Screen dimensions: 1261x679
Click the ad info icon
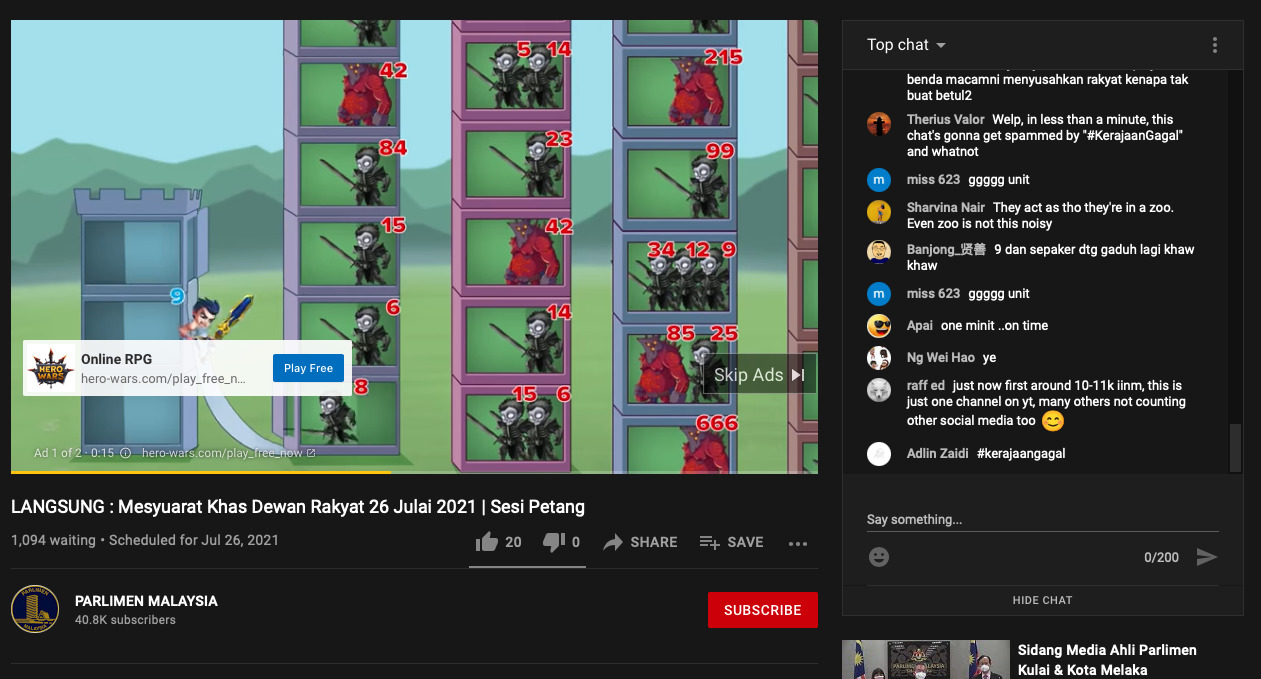(125, 453)
